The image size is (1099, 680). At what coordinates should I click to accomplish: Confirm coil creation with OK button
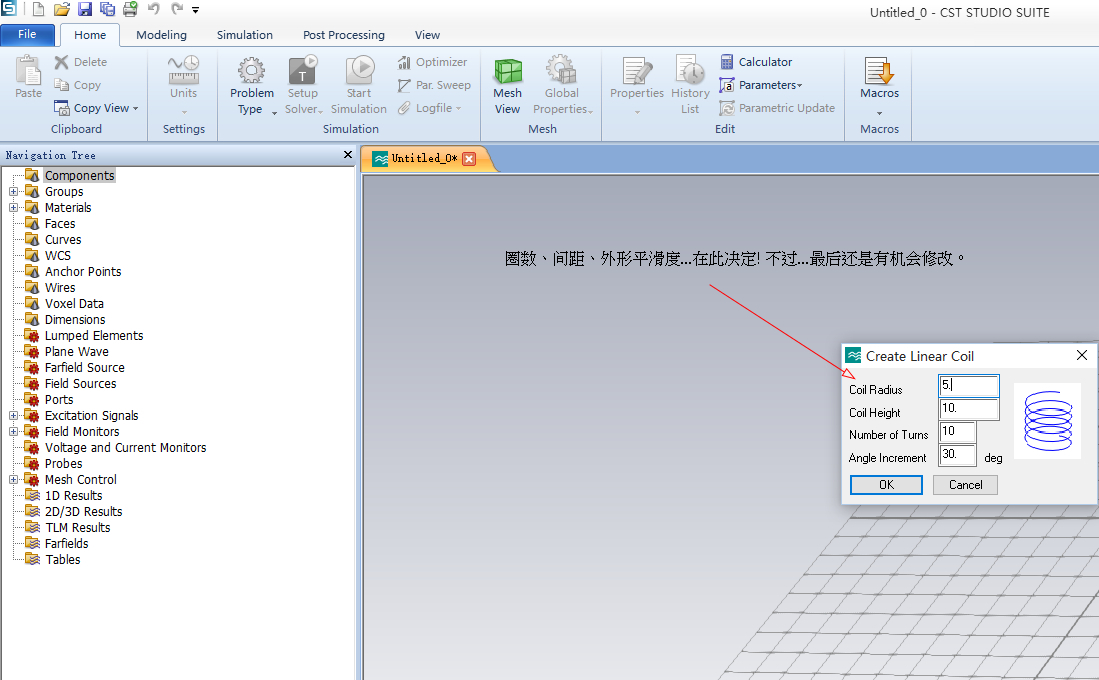click(886, 484)
